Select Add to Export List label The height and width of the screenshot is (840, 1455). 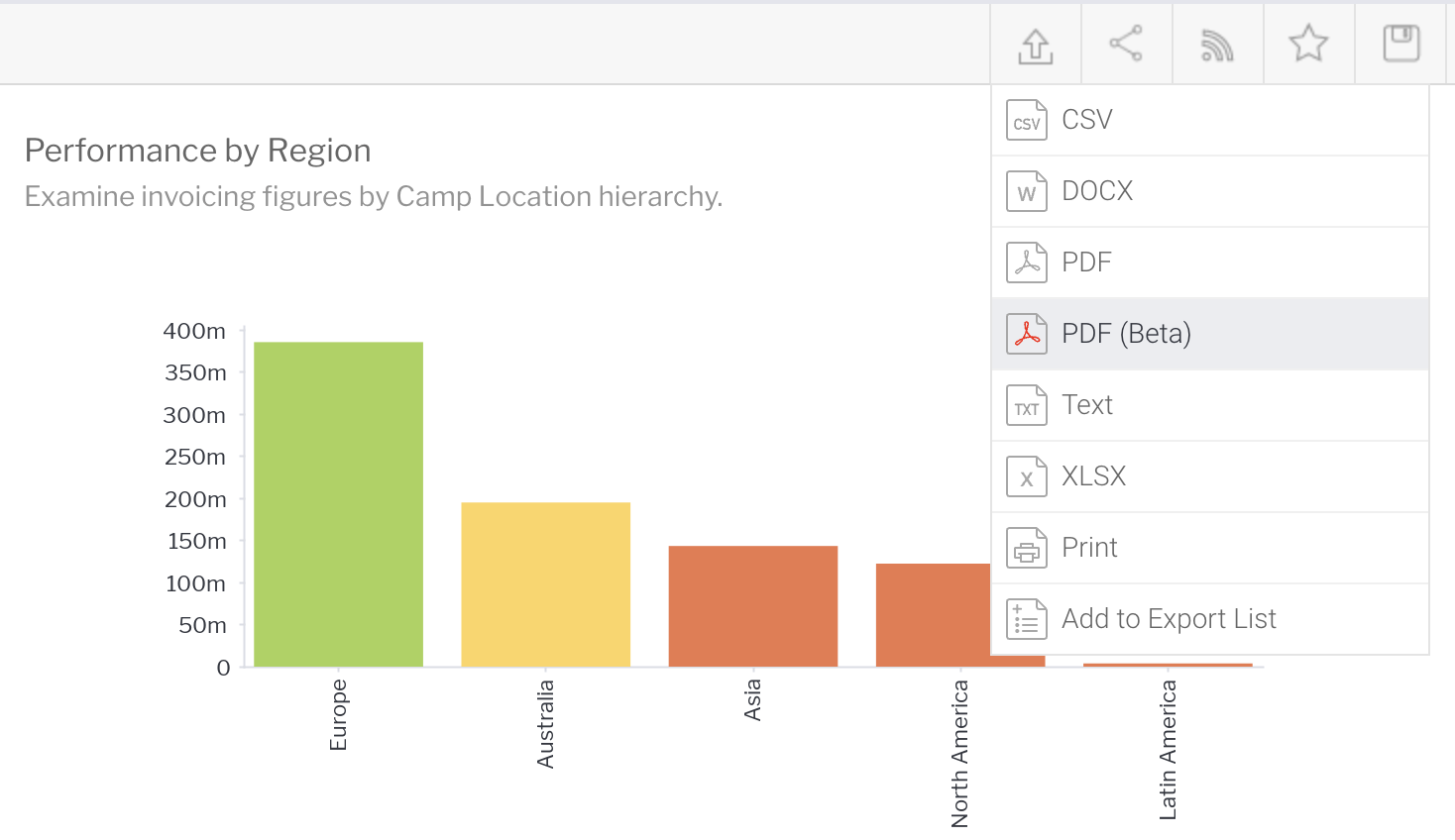[1169, 619]
